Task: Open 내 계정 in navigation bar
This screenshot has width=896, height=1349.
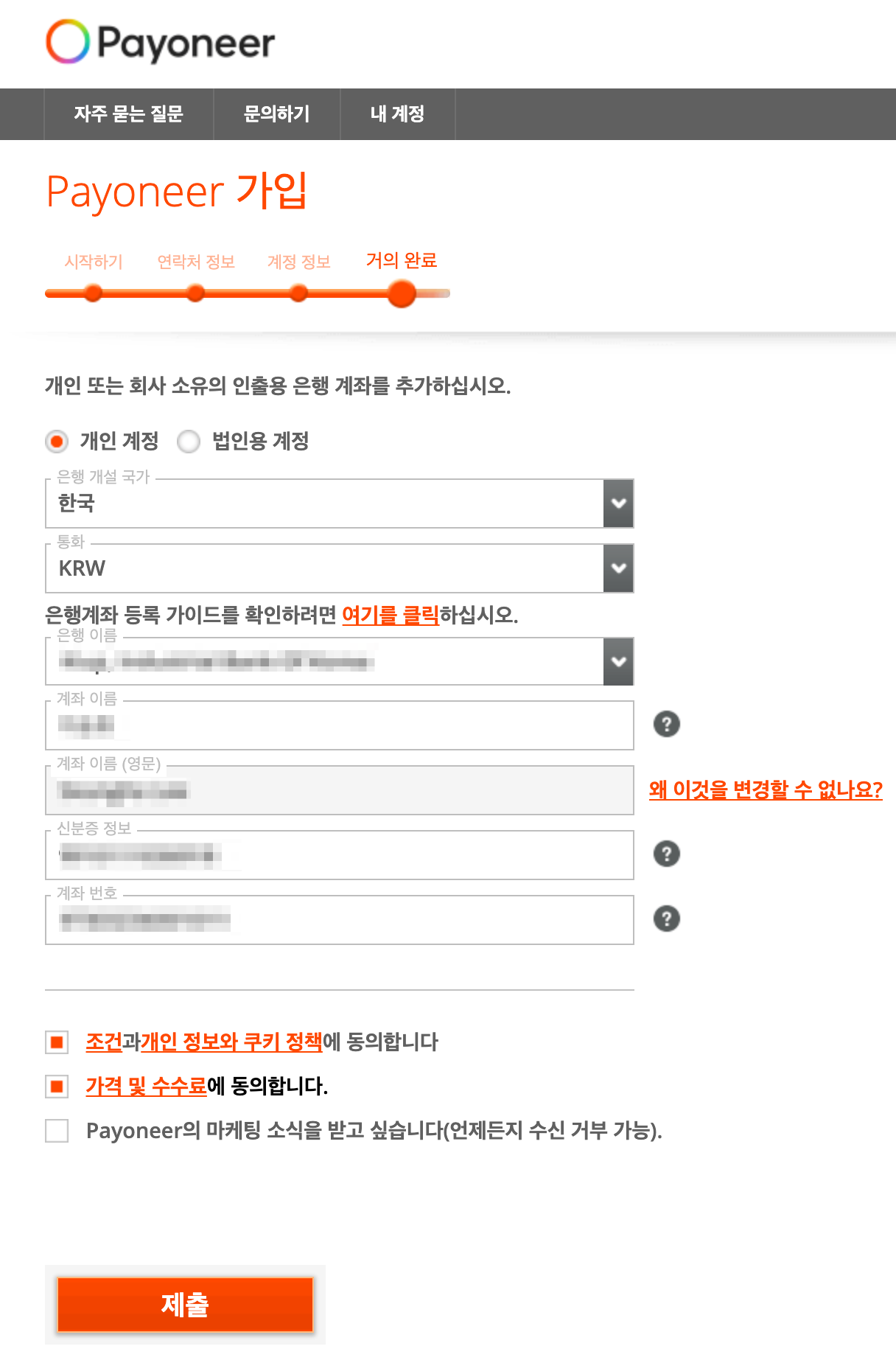Action: pos(397,114)
